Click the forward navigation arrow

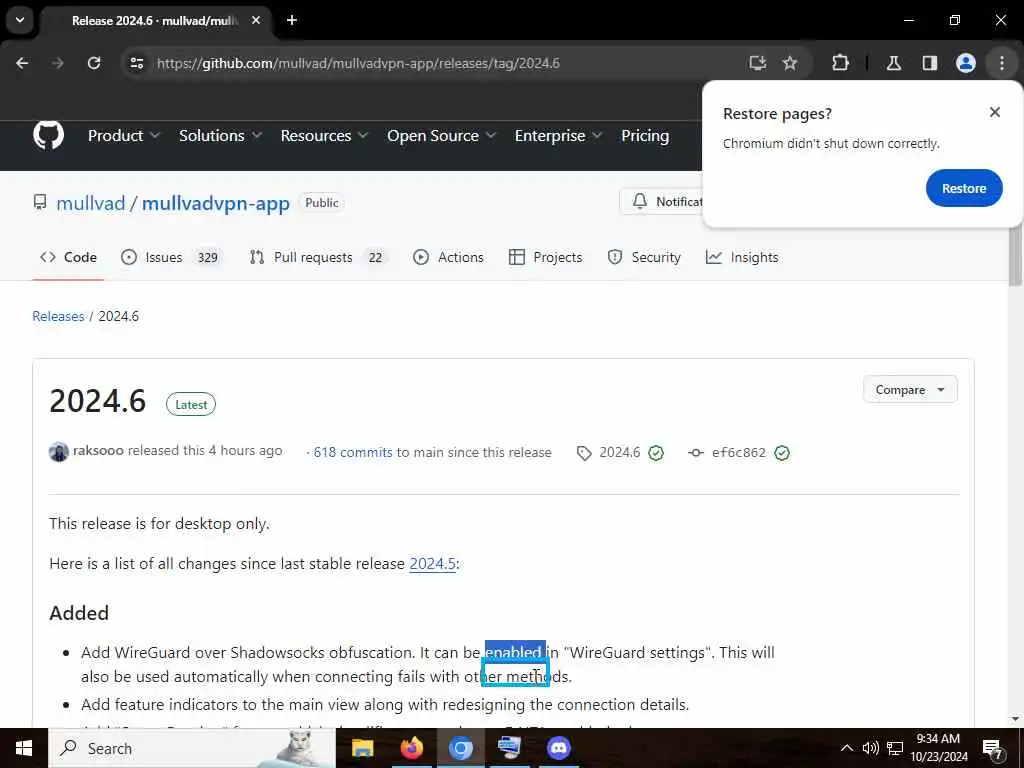(57, 63)
